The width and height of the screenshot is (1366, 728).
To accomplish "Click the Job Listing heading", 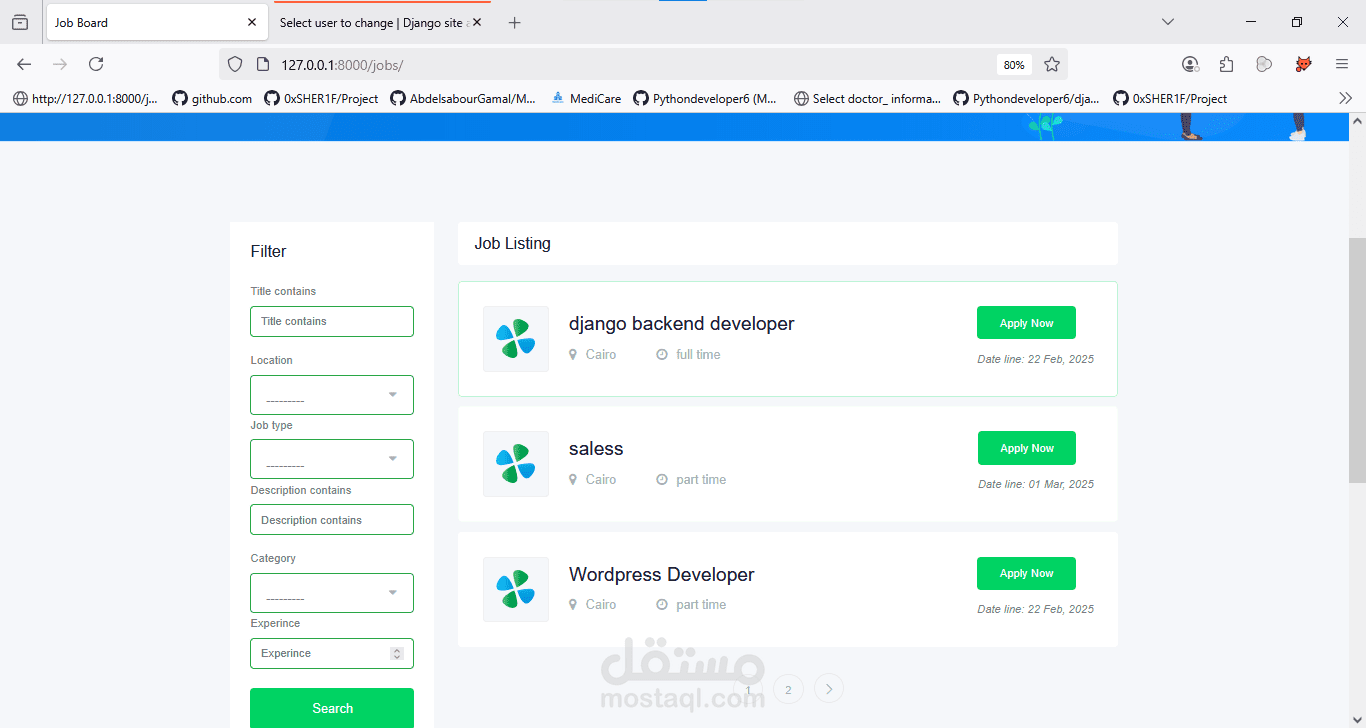I will tap(513, 244).
